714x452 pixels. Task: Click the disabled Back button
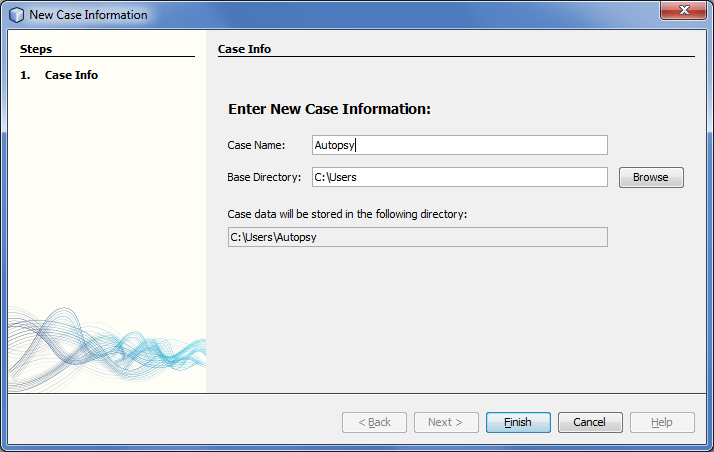(374, 422)
